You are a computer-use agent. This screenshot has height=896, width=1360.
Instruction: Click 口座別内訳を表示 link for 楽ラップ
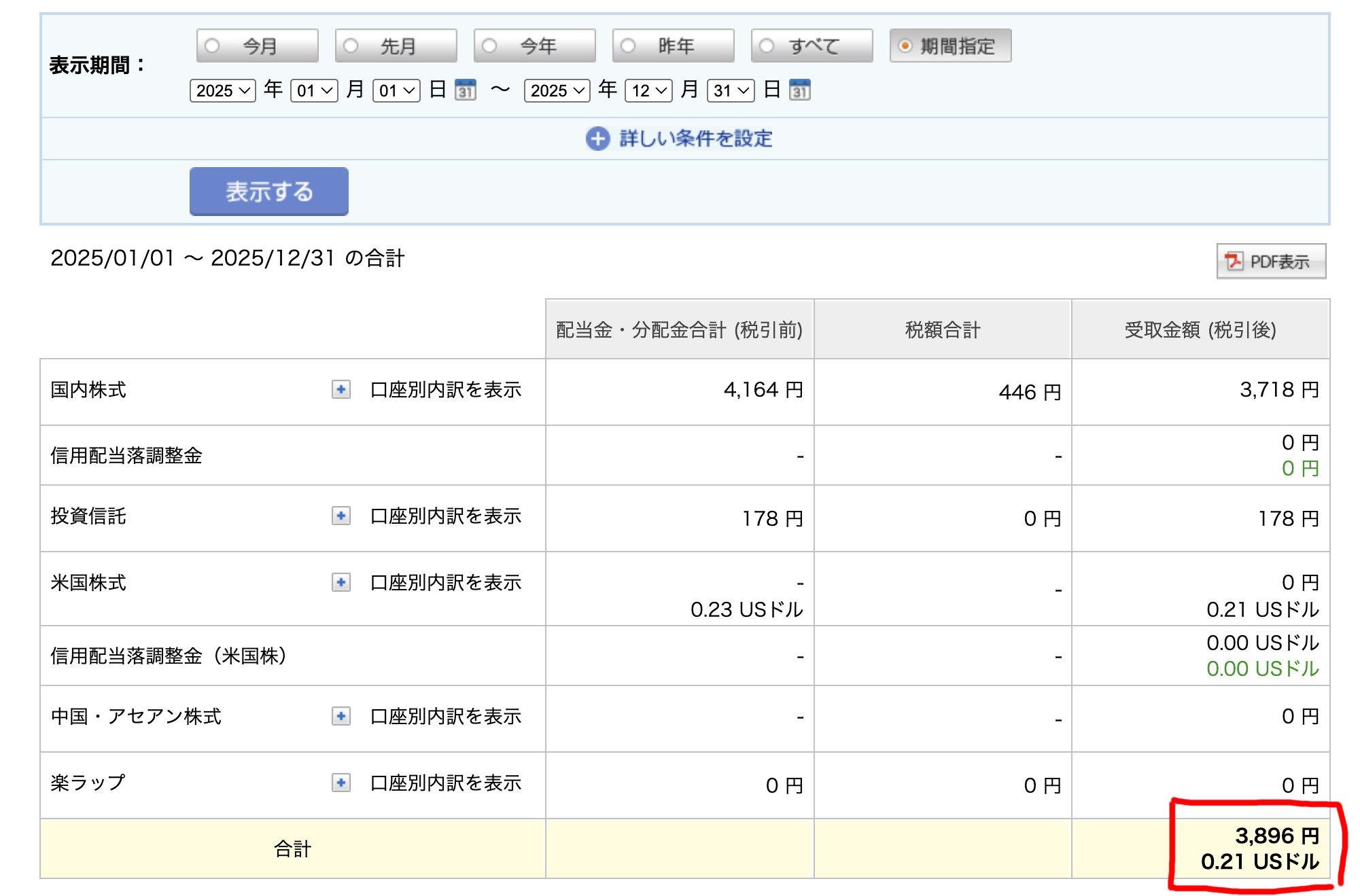coord(446,783)
